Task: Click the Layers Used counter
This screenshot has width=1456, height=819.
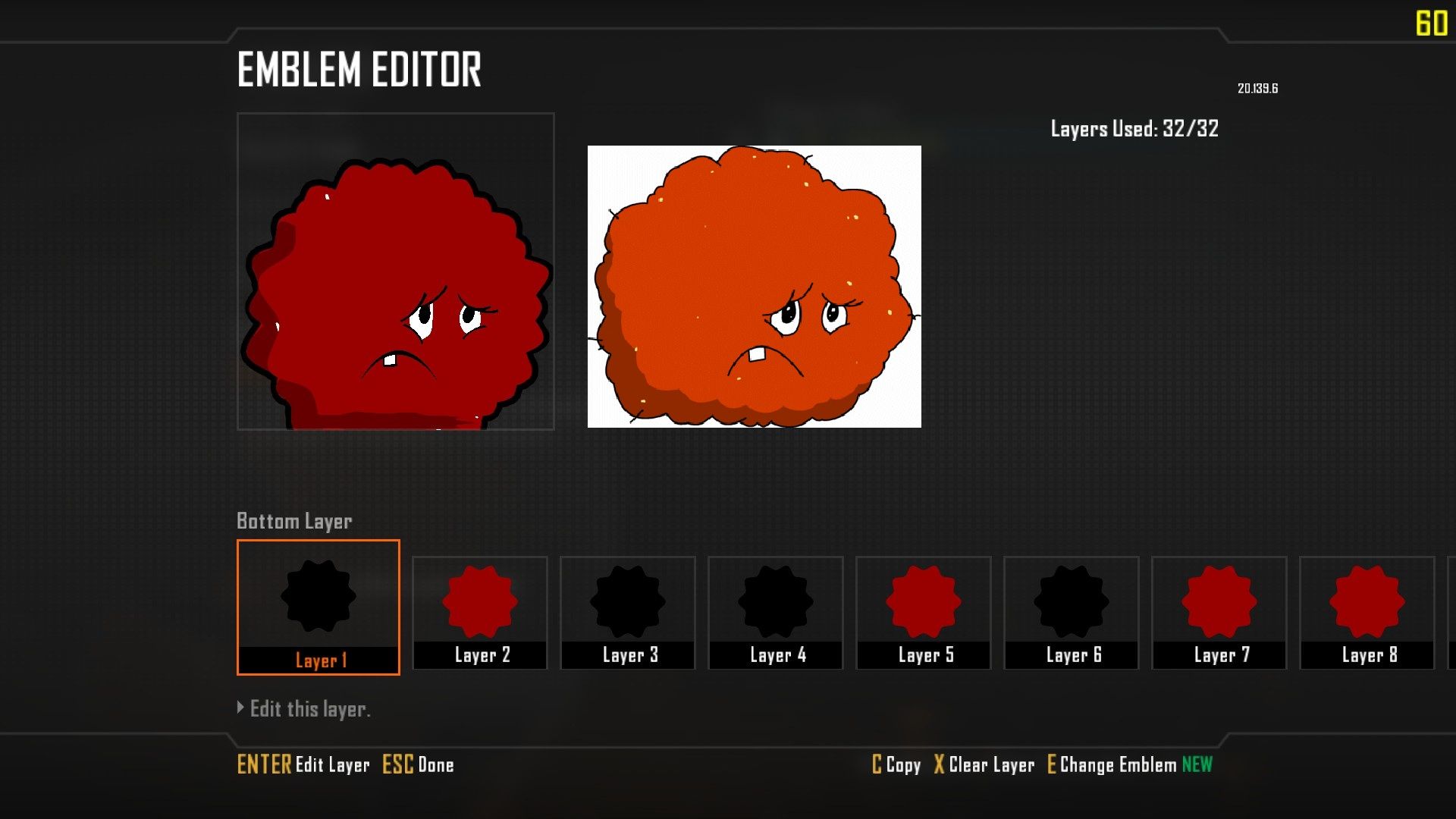Action: point(1134,129)
